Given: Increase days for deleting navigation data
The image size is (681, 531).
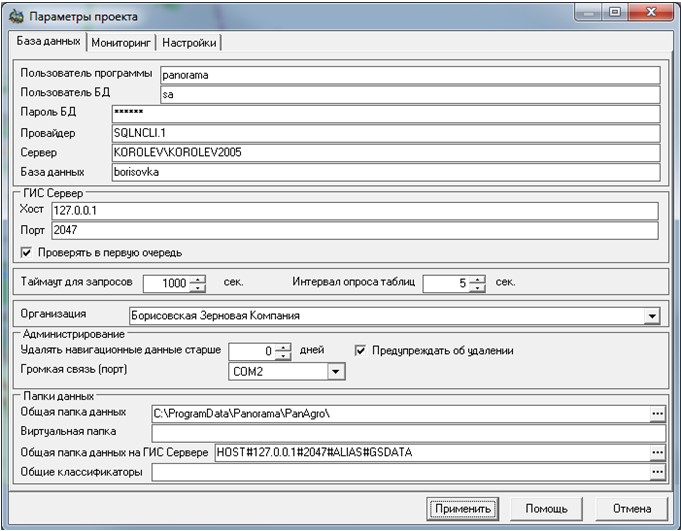Looking at the screenshot, I should (284, 346).
